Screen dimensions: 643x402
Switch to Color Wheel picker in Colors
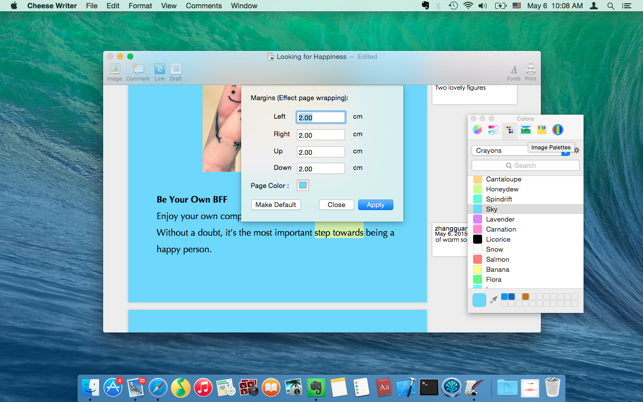(x=477, y=130)
